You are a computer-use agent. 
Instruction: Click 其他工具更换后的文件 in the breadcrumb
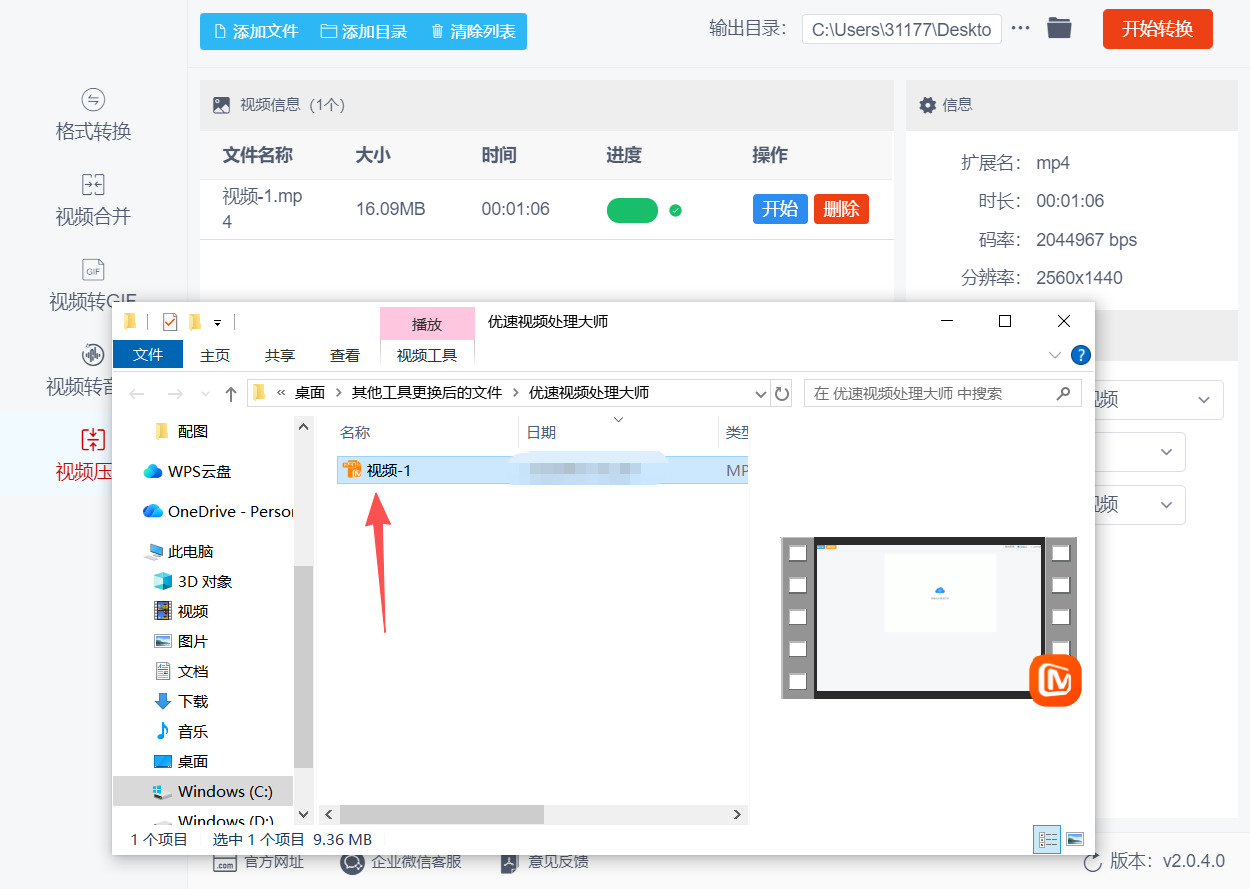pyautogui.click(x=427, y=393)
